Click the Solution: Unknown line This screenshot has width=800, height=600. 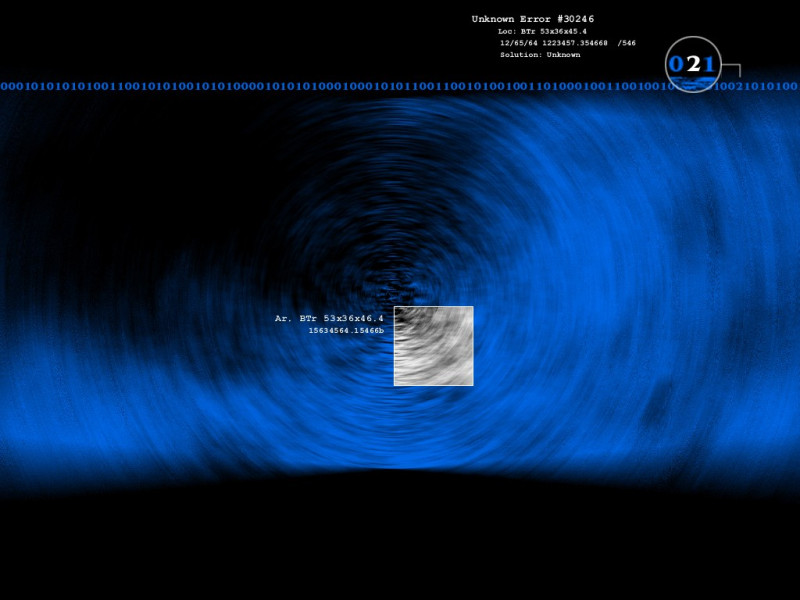point(540,55)
